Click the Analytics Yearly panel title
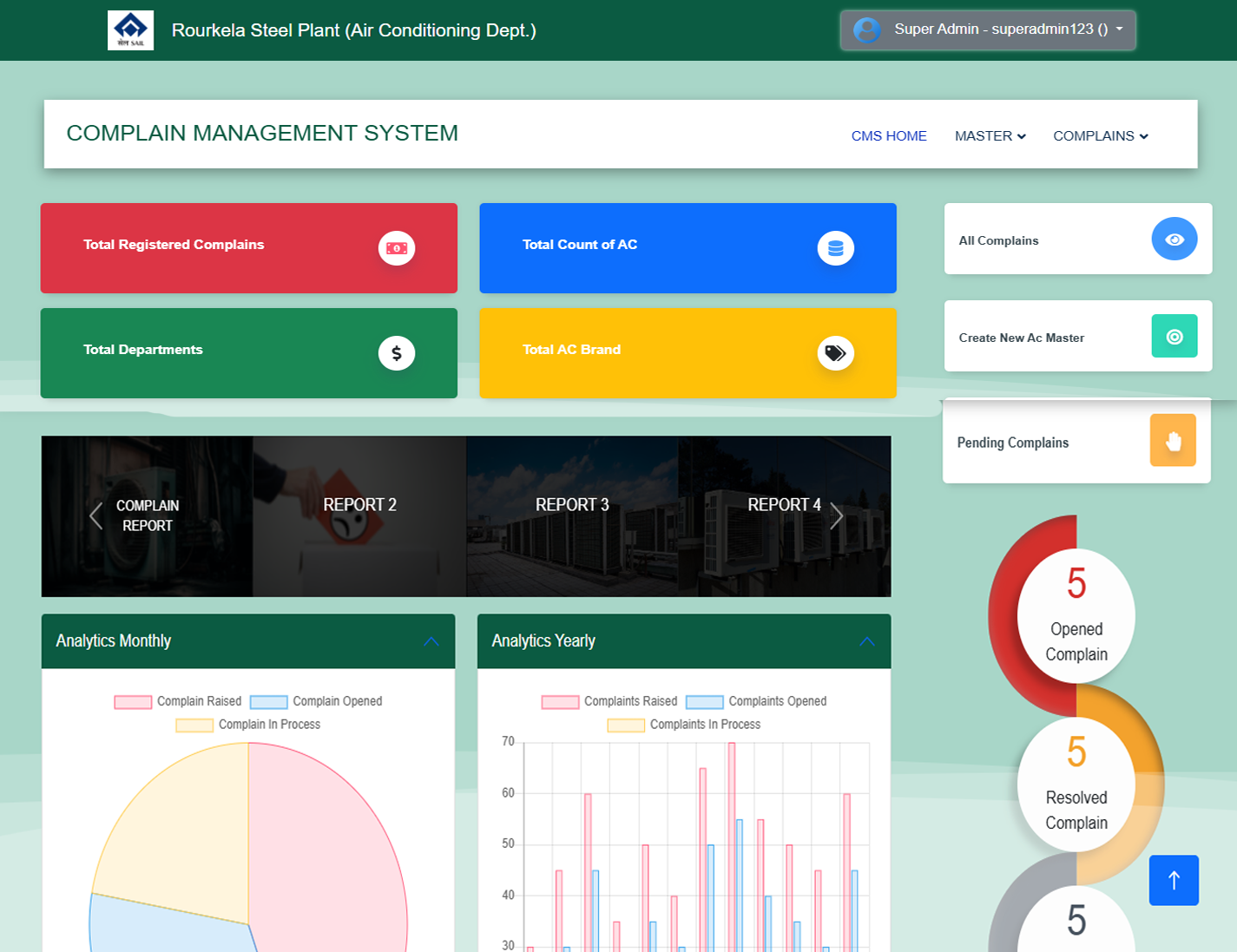The height and width of the screenshot is (952, 1237). 543,641
